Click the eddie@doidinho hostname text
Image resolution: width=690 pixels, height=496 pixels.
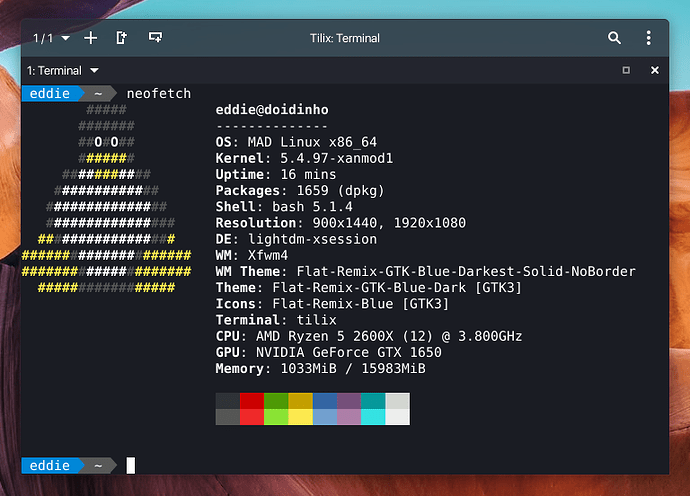(272, 110)
